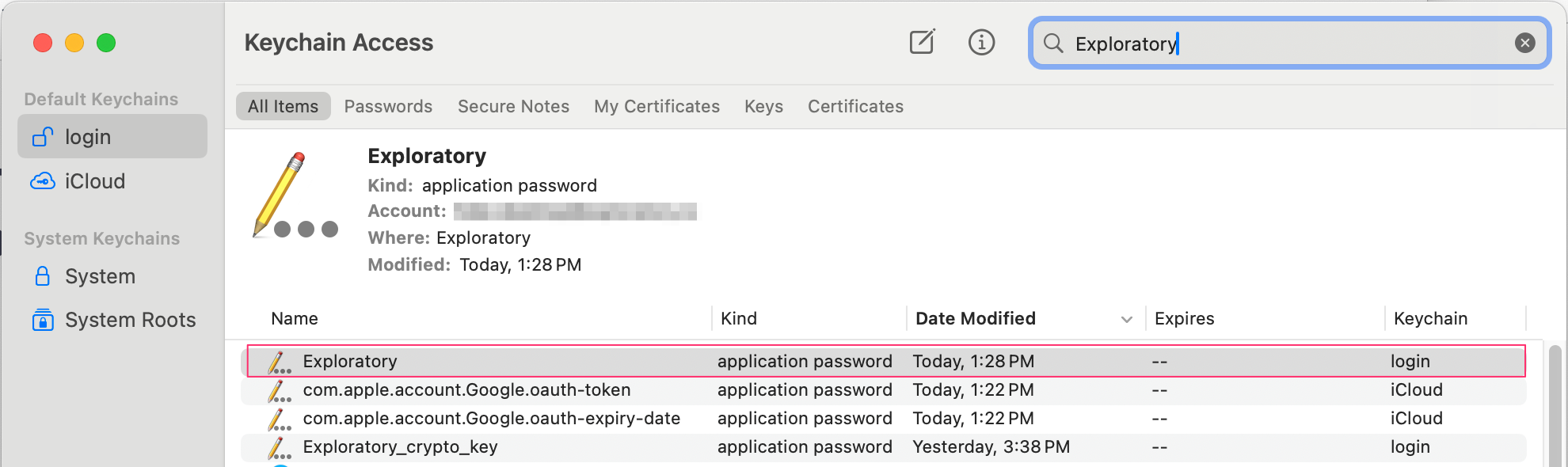
Task: Toggle Date Modified sort order chevron
Action: click(1126, 319)
